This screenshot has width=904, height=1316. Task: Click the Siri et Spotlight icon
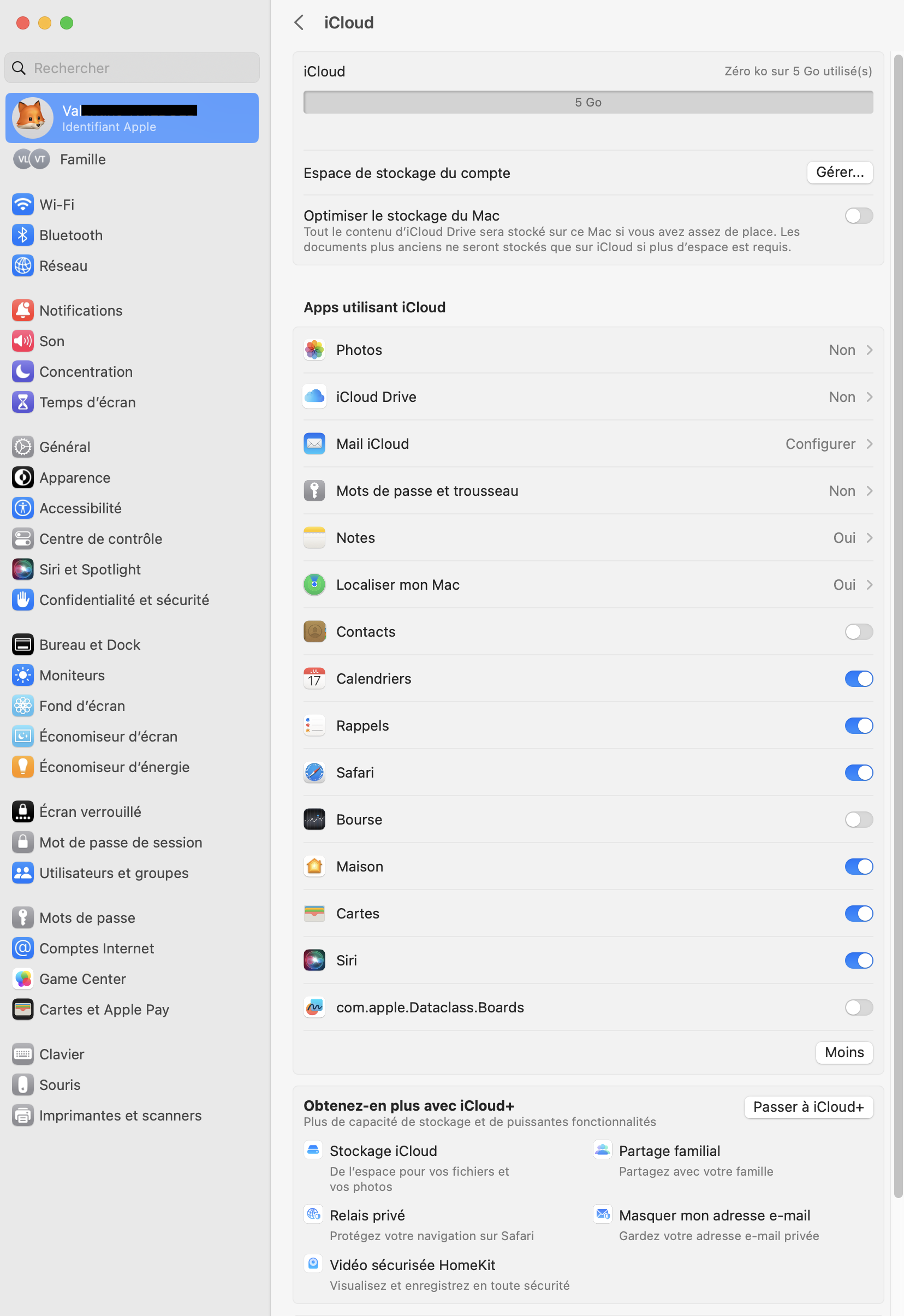click(23, 570)
